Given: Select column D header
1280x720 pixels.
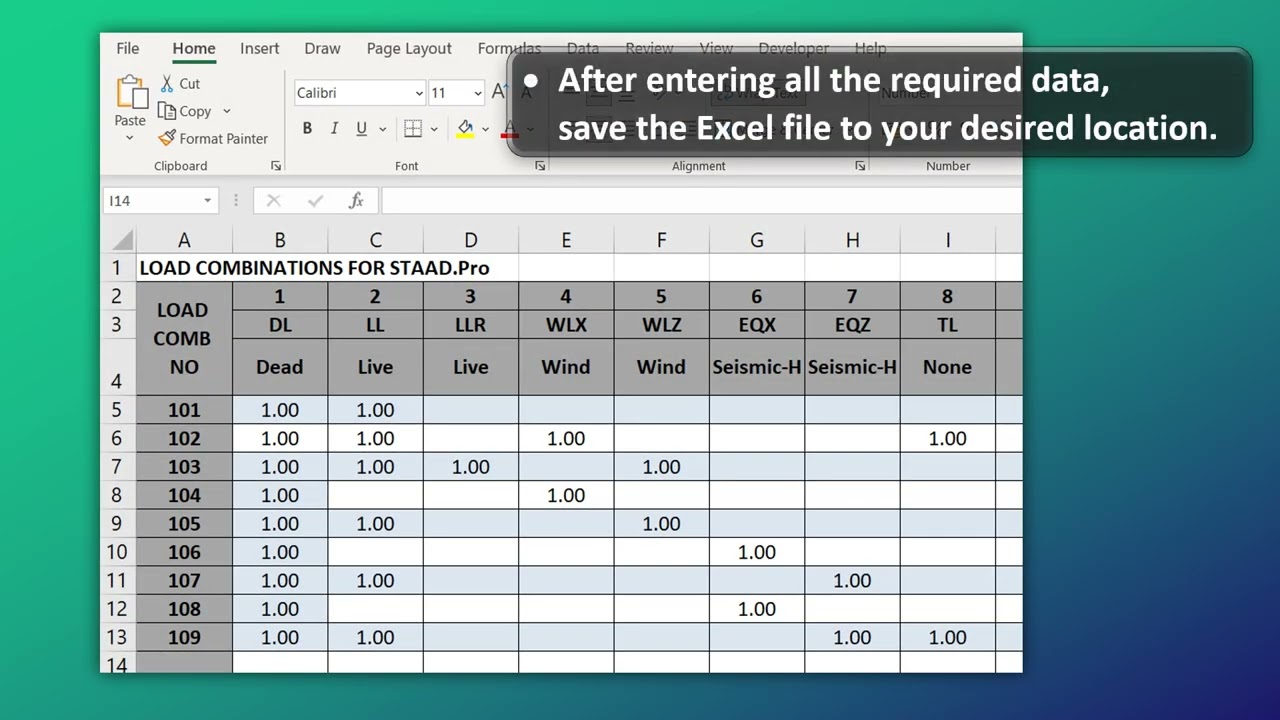Looking at the screenshot, I should [x=471, y=240].
